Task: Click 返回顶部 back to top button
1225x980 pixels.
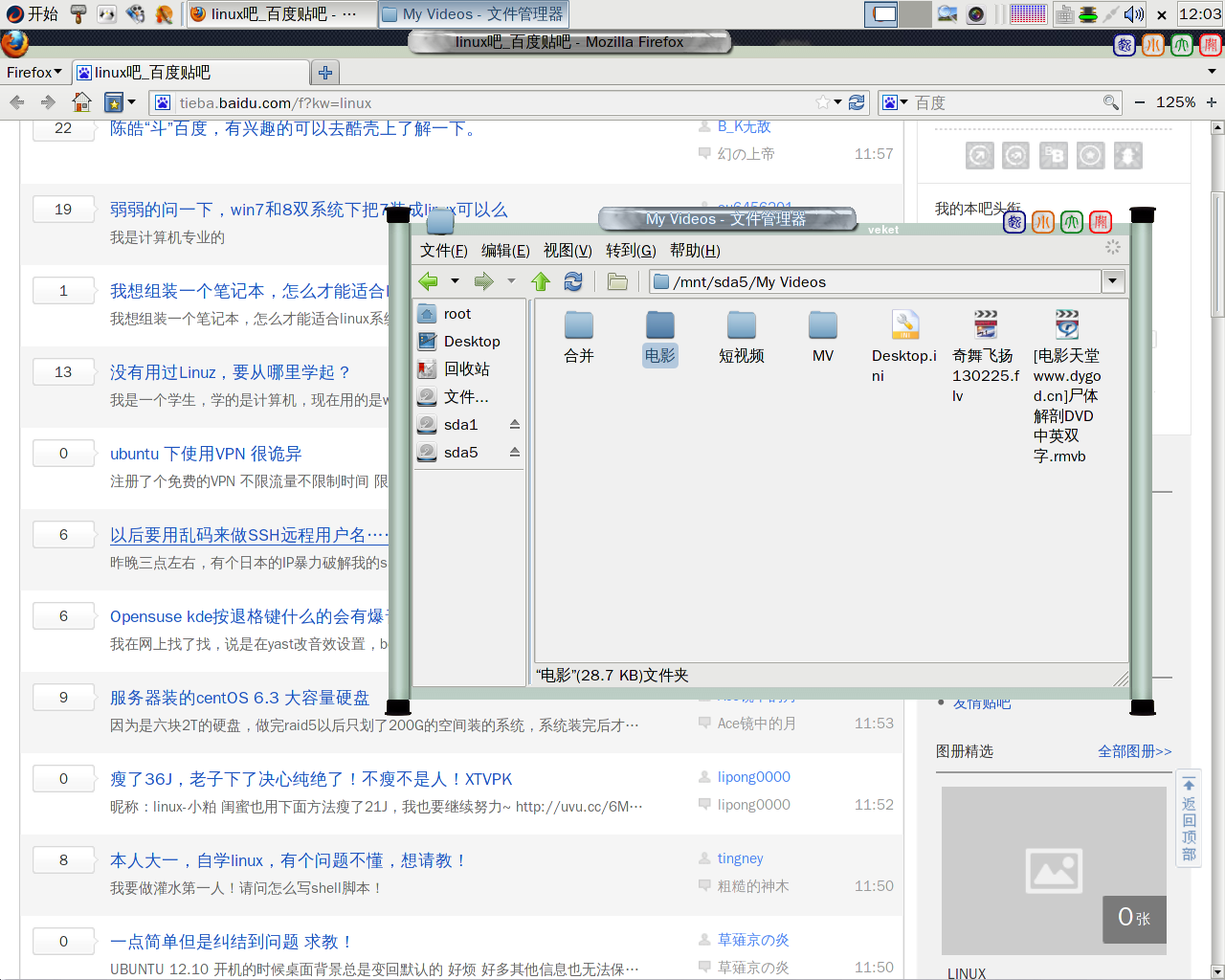Action: [1189, 820]
